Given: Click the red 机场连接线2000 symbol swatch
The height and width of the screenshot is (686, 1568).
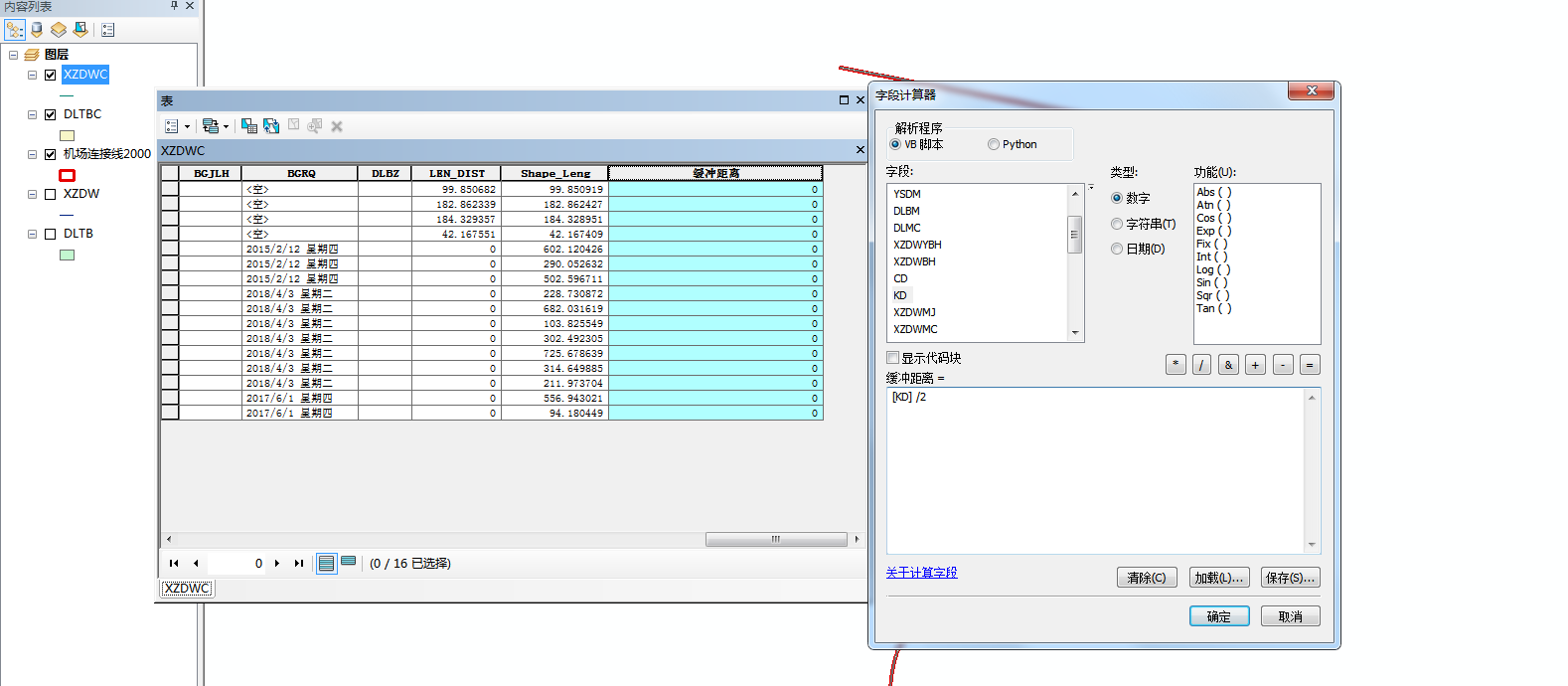Looking at the screenshot, I should (x=68, y=175).
